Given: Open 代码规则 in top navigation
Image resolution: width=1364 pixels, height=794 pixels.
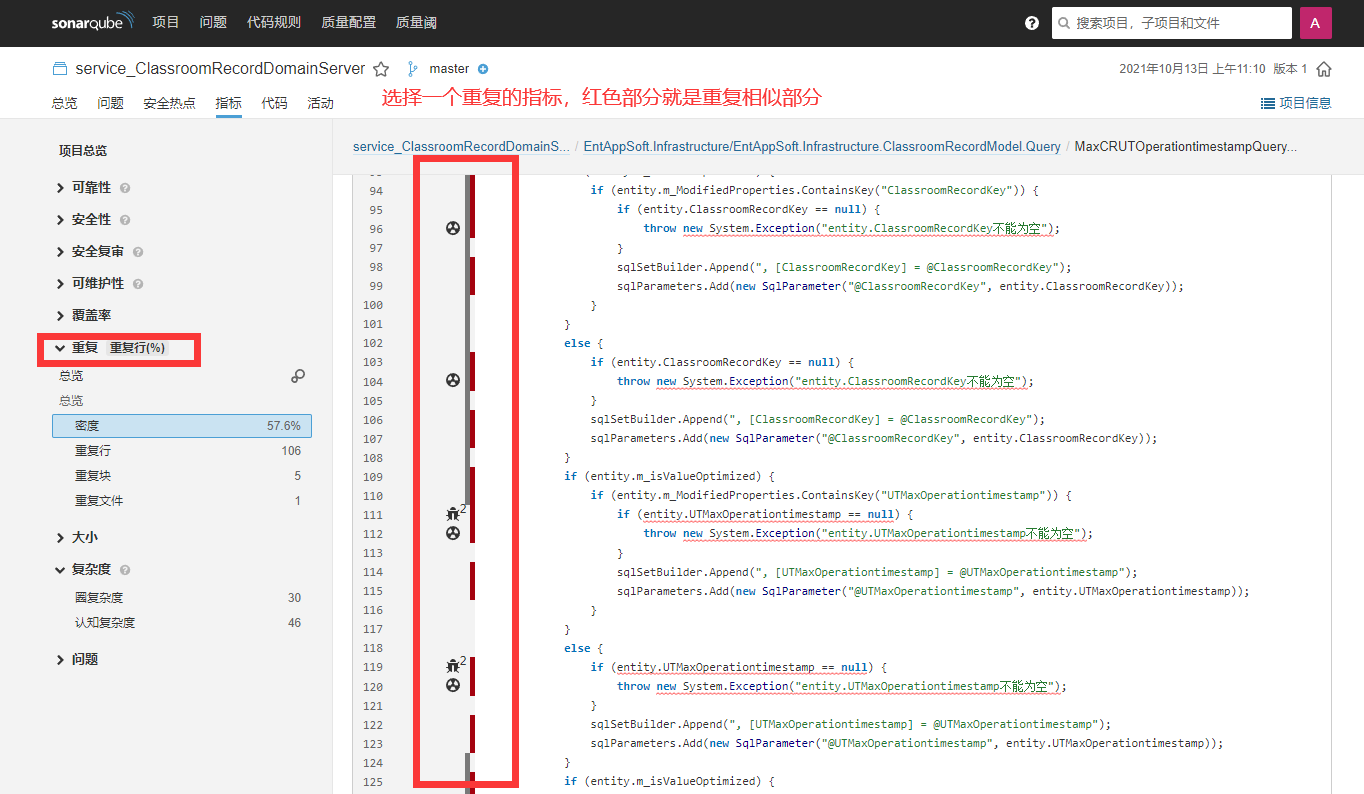Looking at the screenshot, I should (274, 23).
